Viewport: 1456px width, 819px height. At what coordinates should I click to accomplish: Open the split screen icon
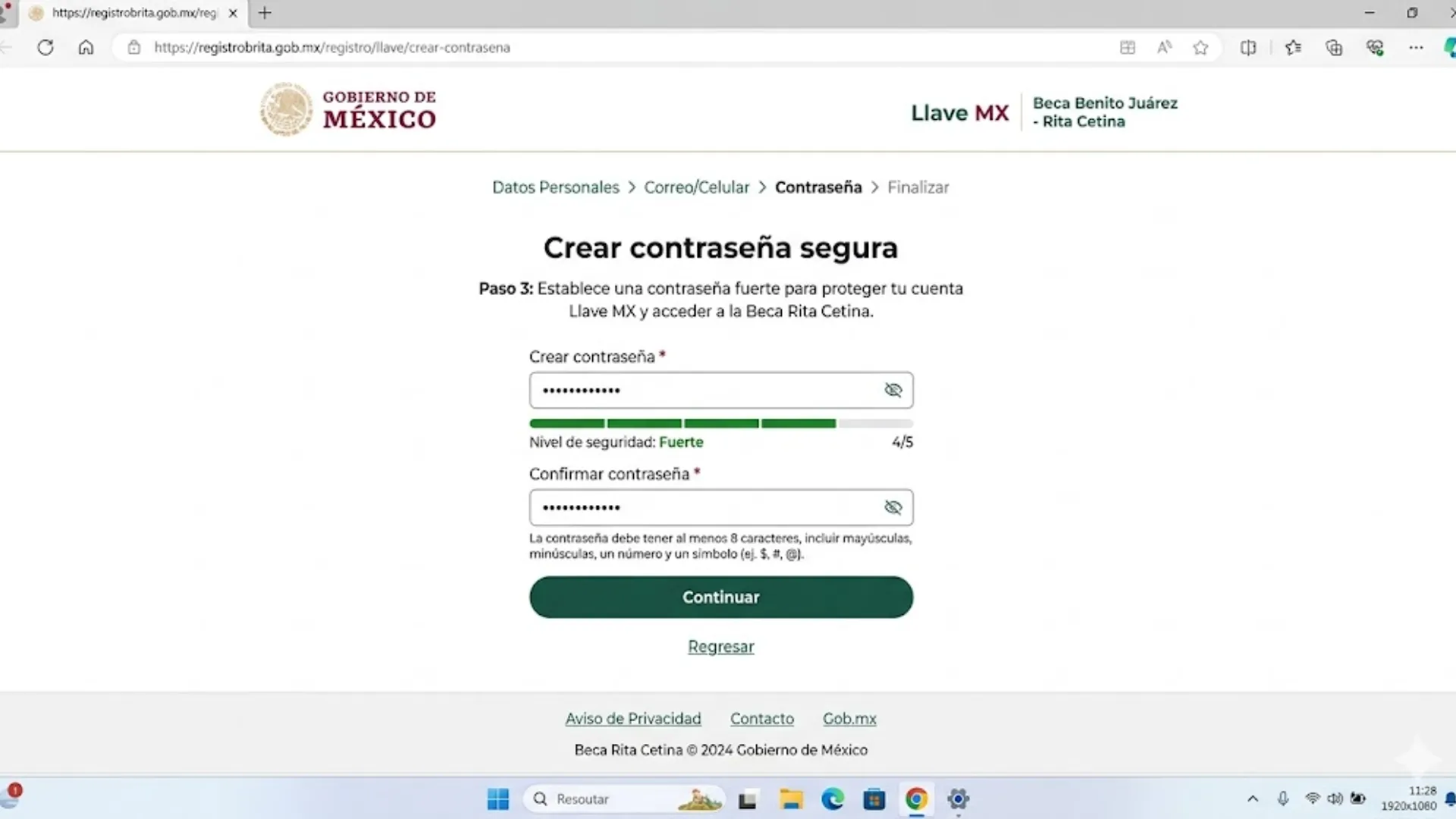[1248, 48]
